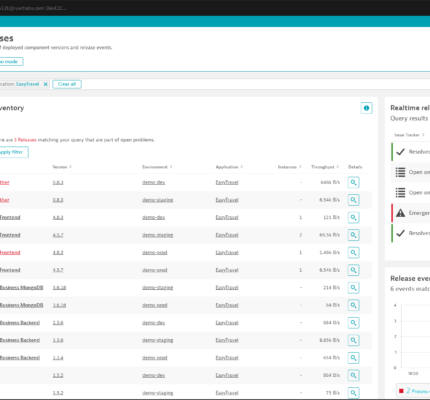Open red Frontend link in demo-prod row
The height and width of the screenshot is (400, 430).
[x=10, y=253]
